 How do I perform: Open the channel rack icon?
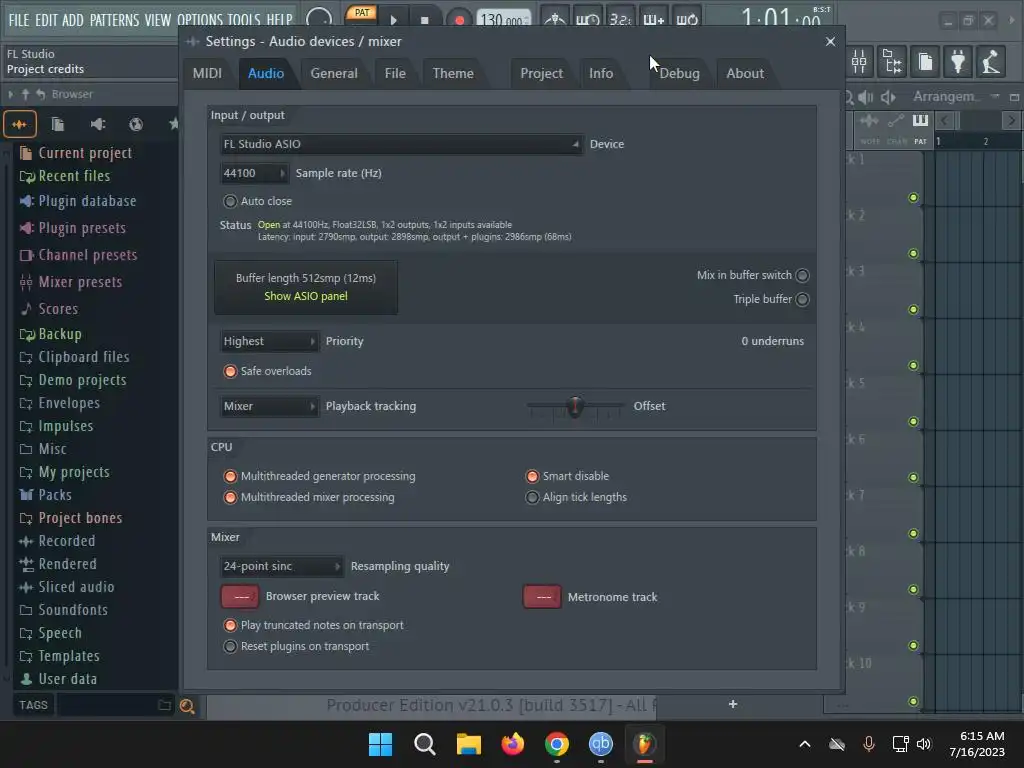[893, 62]
